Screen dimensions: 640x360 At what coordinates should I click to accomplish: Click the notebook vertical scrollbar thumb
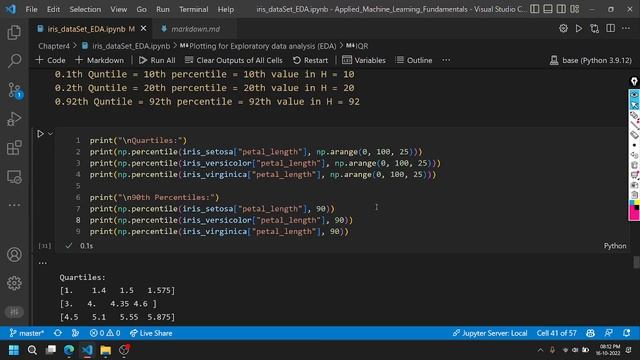(x=636, y=262)
